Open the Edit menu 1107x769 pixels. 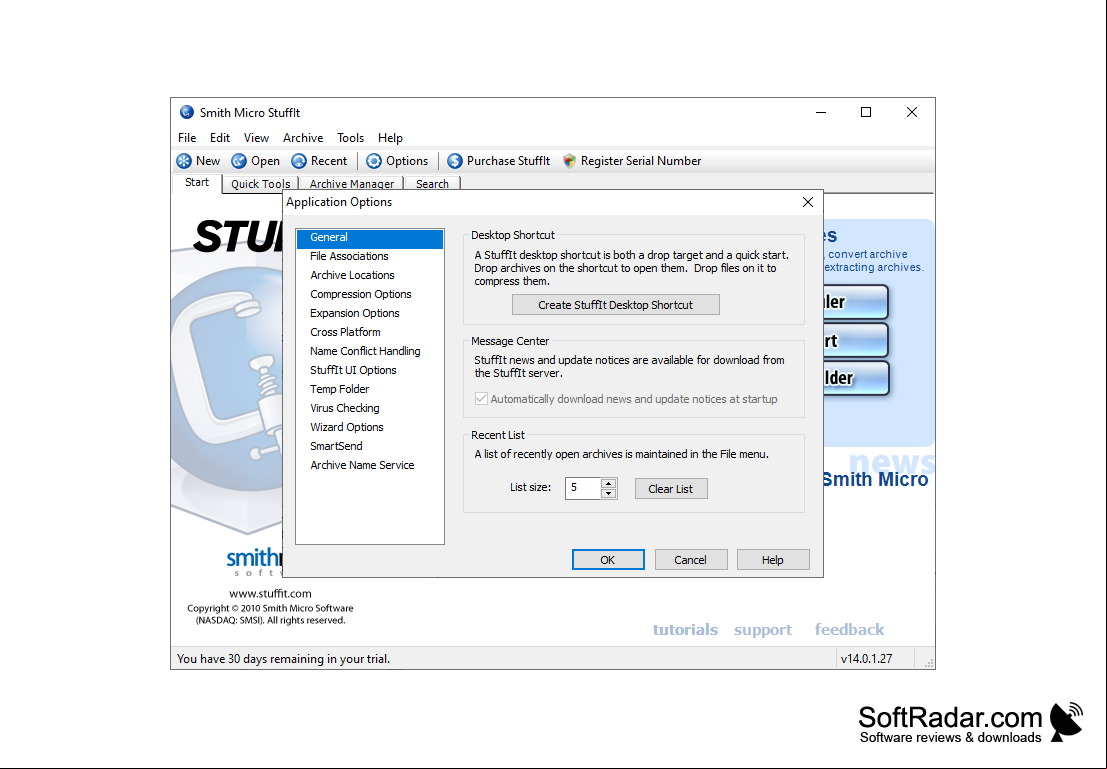coord(220,138)
